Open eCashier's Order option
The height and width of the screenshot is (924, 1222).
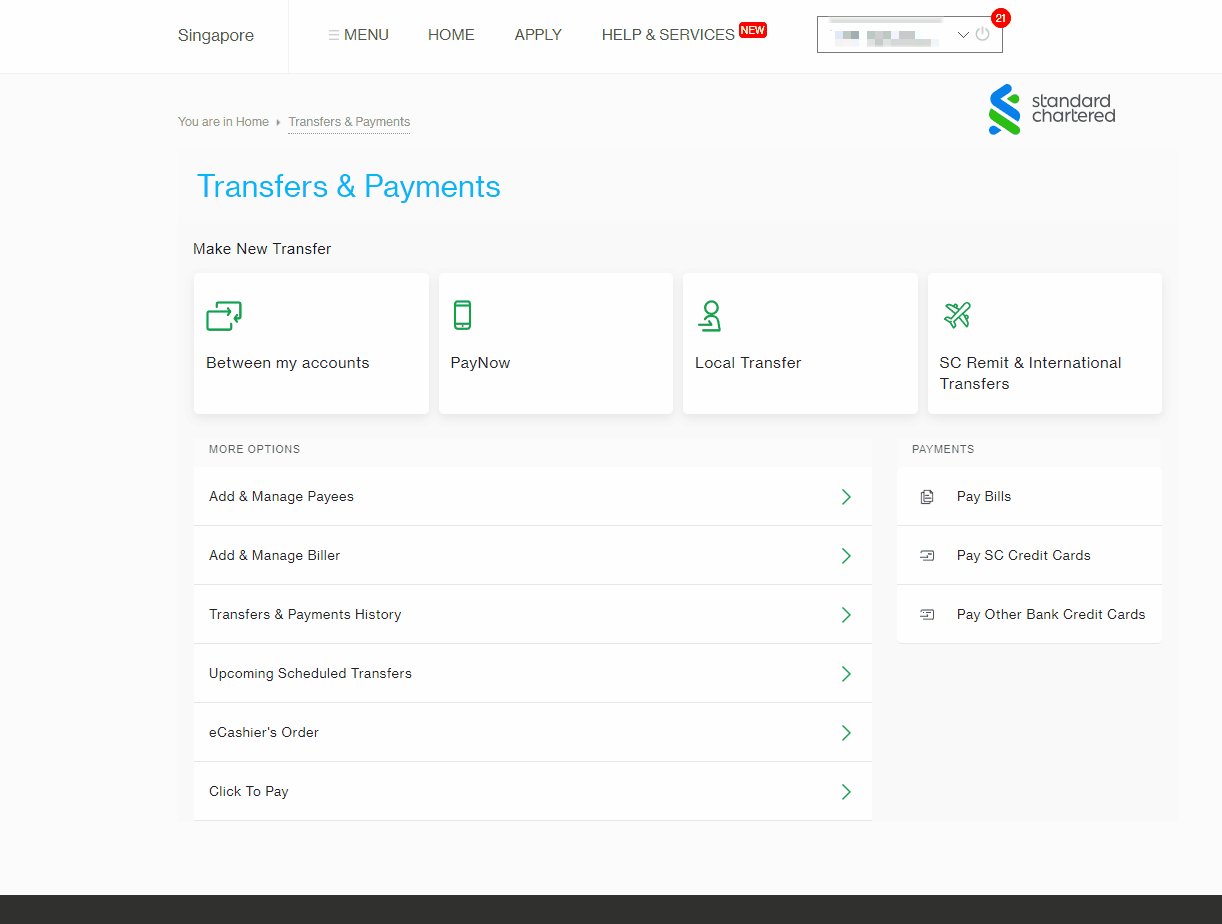tap(533, 733)
